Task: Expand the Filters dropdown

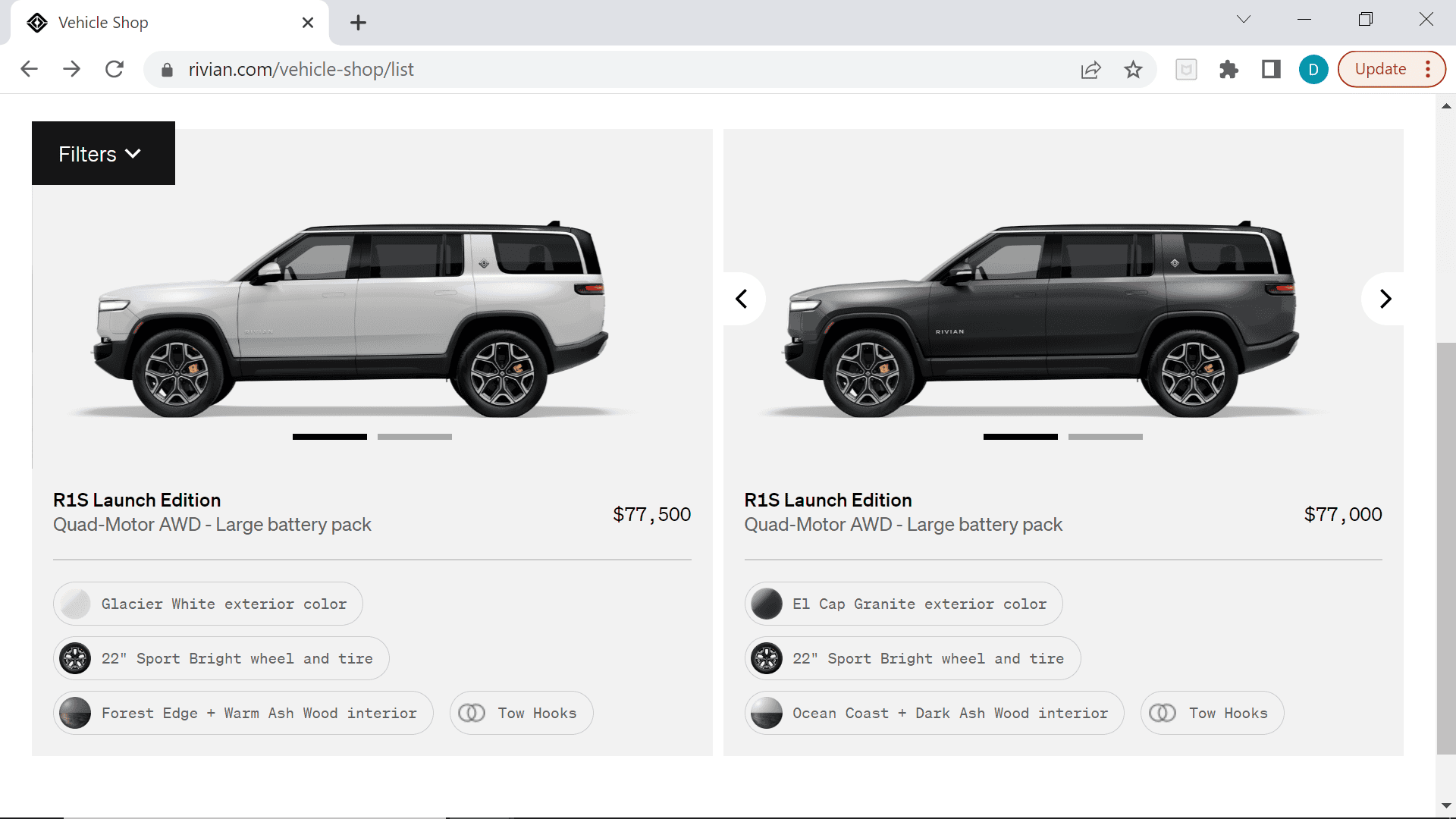Action: pyautogui.click(x=103, y=153)
